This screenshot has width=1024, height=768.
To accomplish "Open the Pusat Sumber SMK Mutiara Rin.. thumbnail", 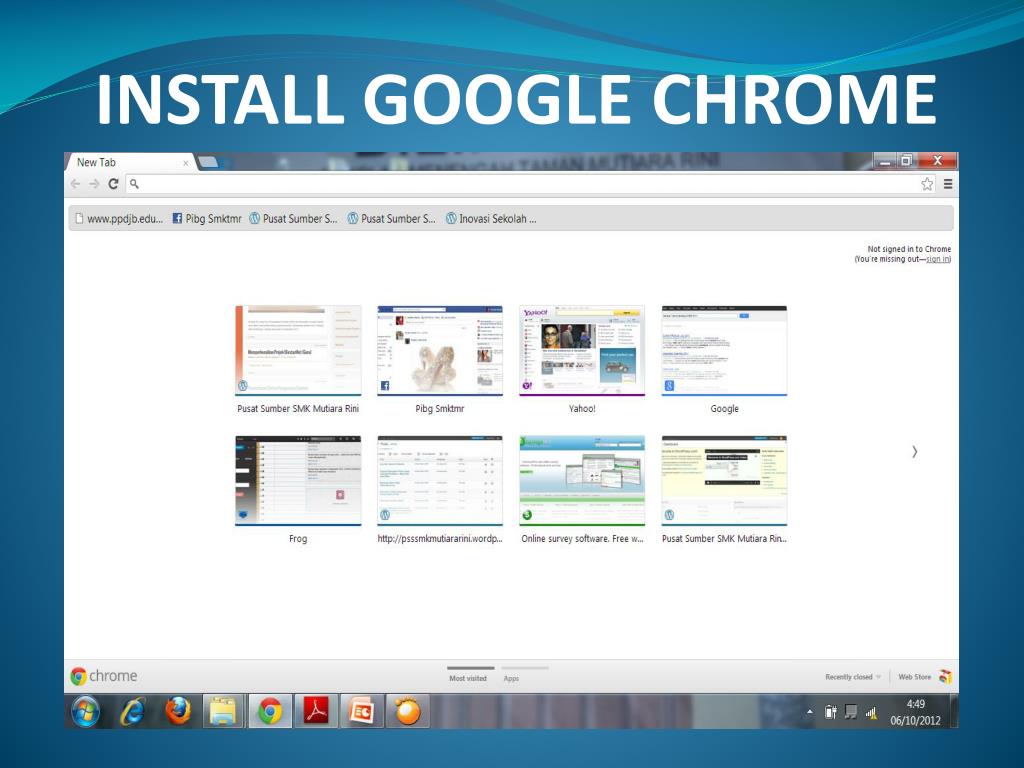I will (x=724, y=481).
